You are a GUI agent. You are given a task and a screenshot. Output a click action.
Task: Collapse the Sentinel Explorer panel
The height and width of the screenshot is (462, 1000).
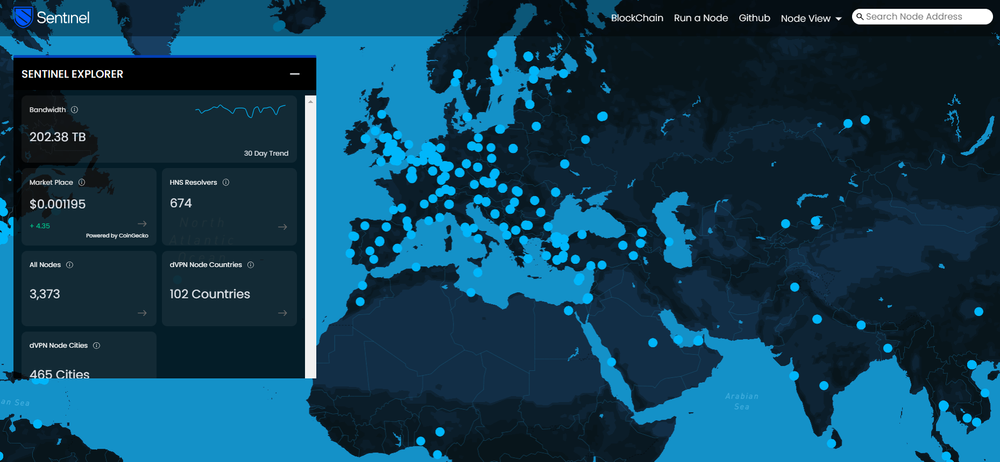click(x=295, y=74)
